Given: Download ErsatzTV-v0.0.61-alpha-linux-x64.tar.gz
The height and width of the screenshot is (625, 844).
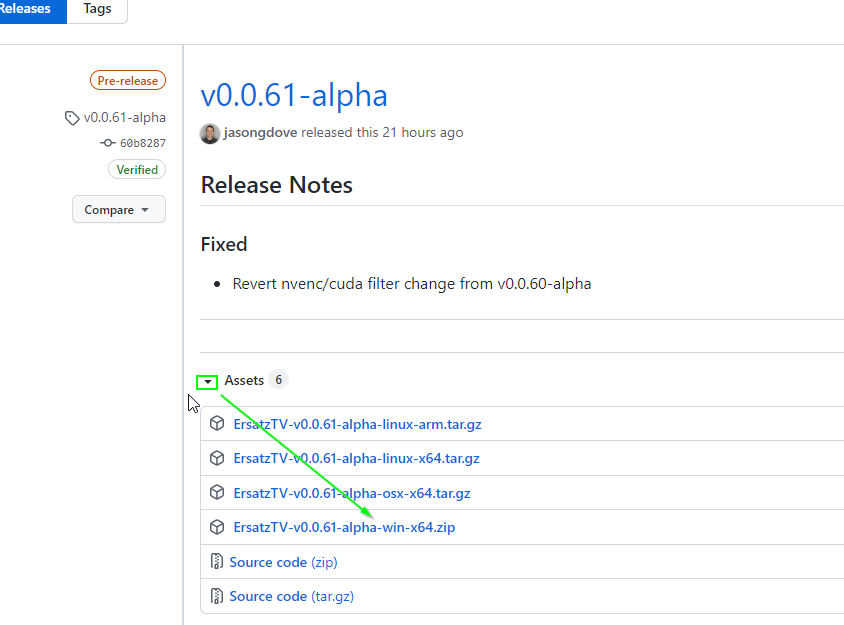Looking at the screenshot, I should 356,459.
